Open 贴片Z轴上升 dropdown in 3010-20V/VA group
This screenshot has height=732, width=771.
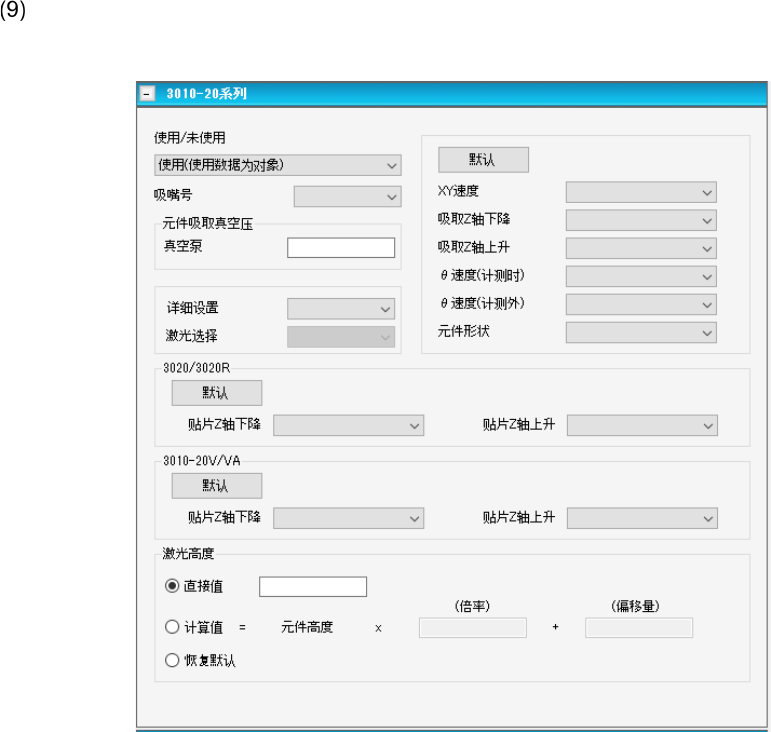click(642, 518)
